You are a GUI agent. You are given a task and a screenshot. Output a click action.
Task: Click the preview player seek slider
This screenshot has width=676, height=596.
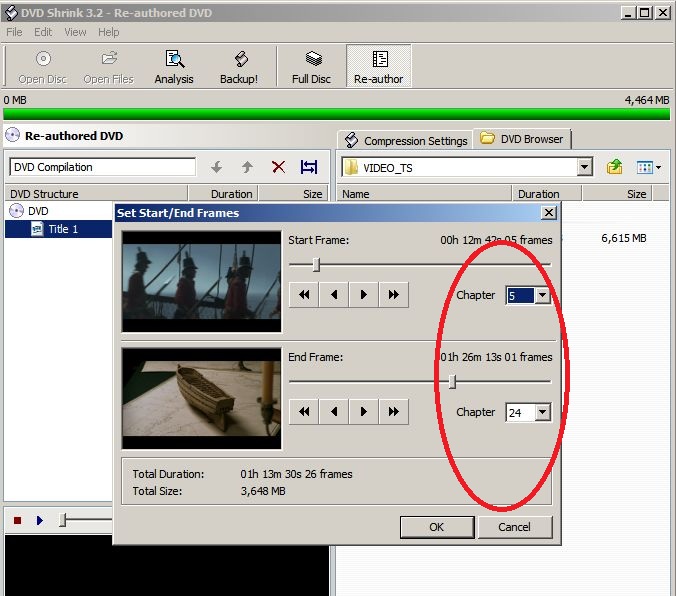pos(63,521)
